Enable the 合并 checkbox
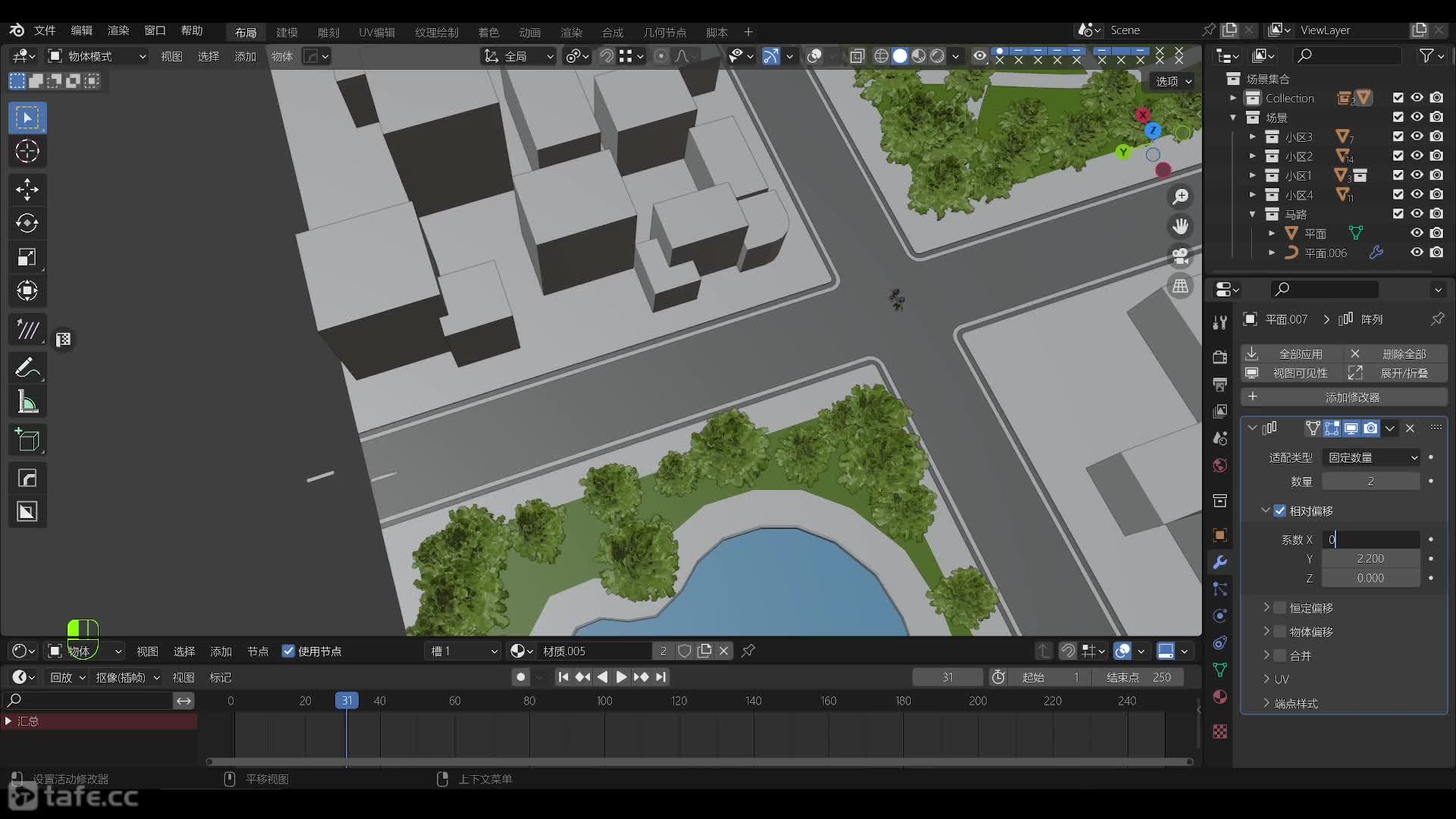The width and height of the screenshot is (1456, 819). [x=1280, y=655]
